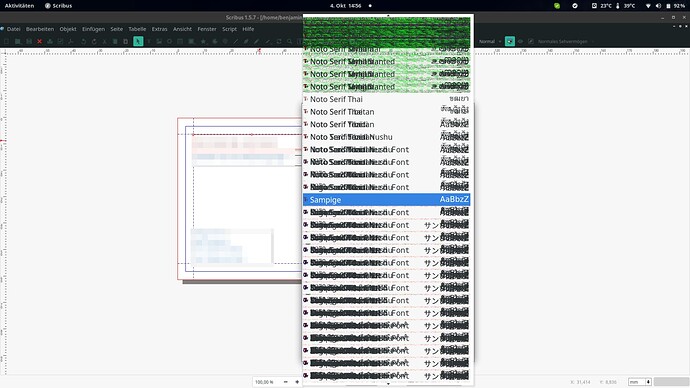Open the mm unit dropdown
Viewport: 690px width, 388px height.
[640, 382]
